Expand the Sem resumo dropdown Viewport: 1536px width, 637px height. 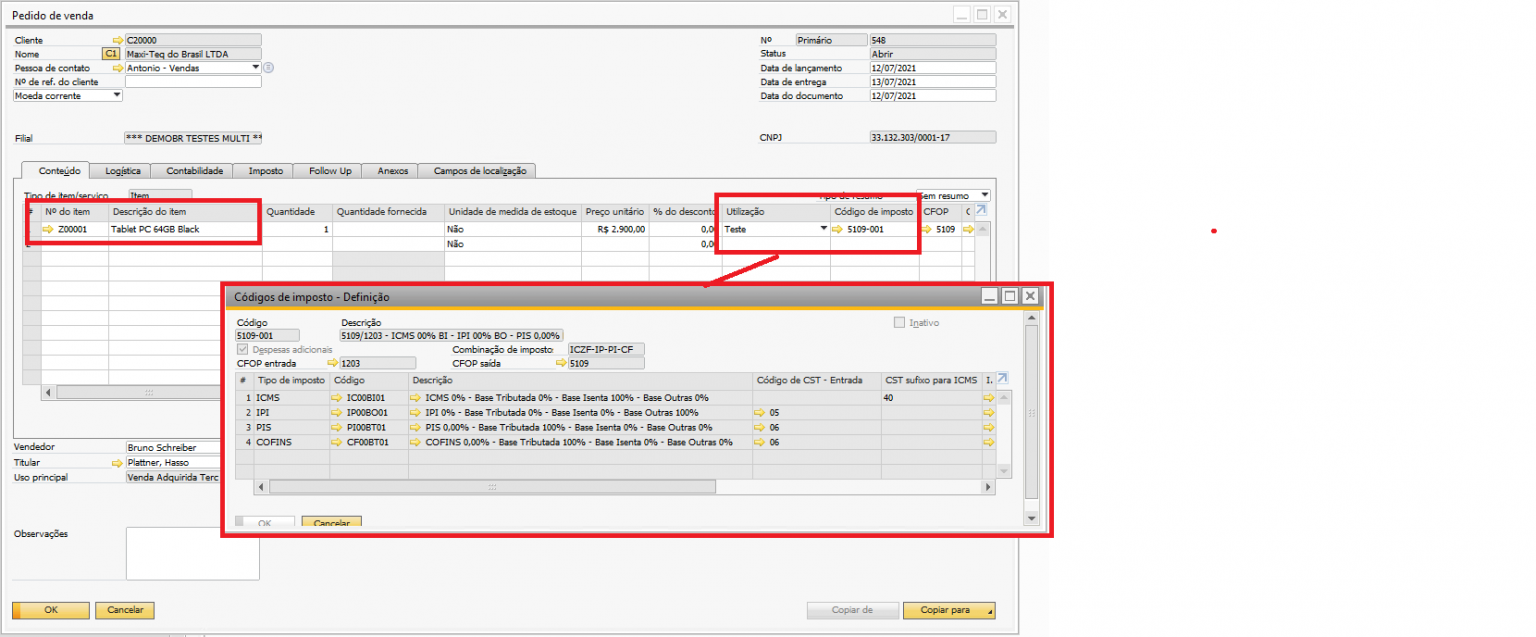click(x=984, y=196)
